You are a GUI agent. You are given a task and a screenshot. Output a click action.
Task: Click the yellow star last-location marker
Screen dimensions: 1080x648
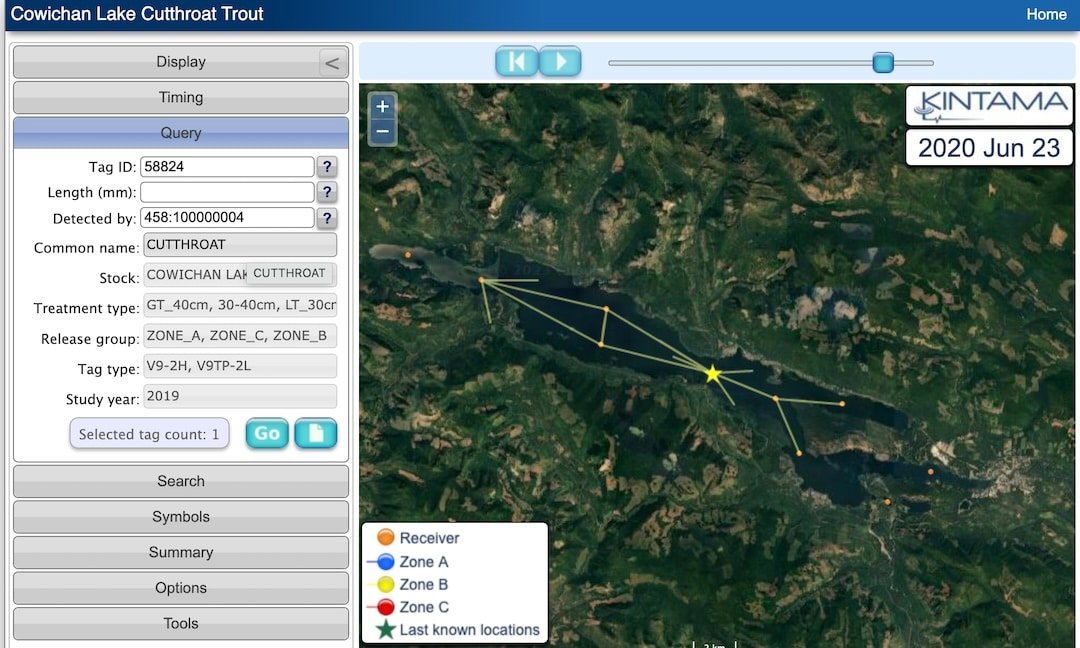712,374
